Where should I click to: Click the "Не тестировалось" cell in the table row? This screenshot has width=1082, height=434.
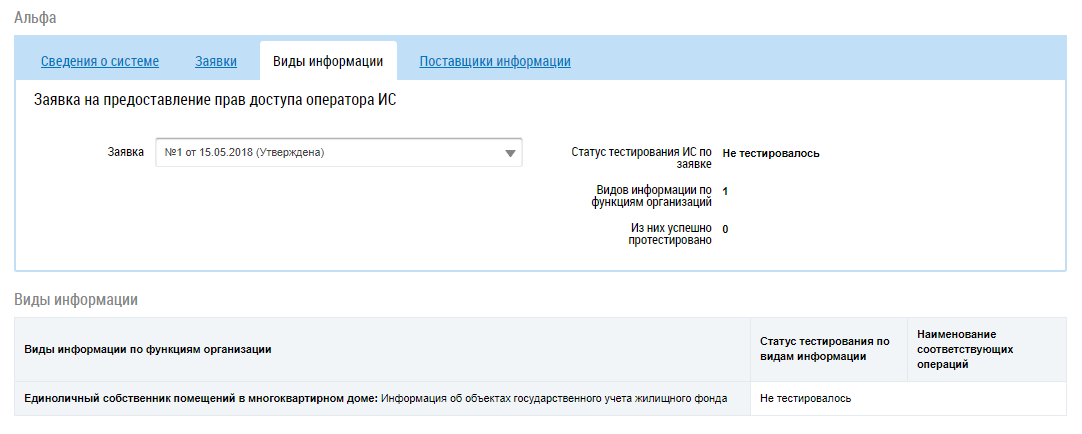tap(805, 398)
